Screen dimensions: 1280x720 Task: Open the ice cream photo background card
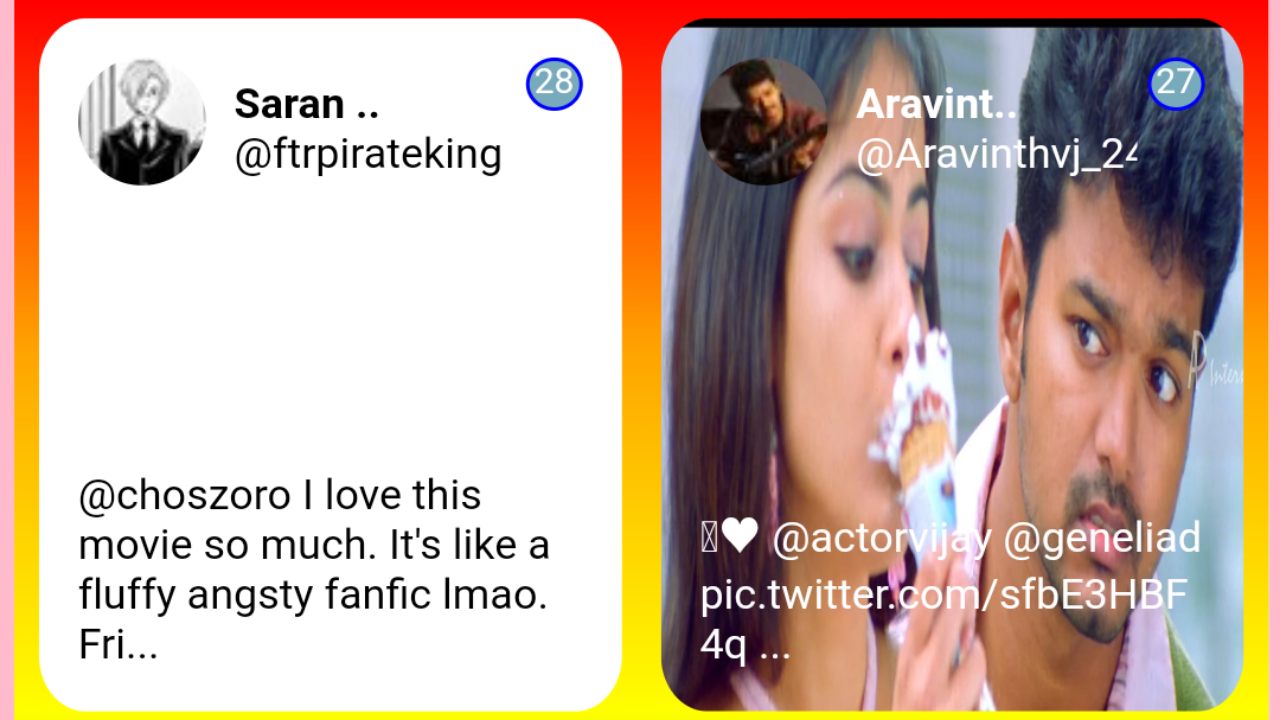pos(952,365)
